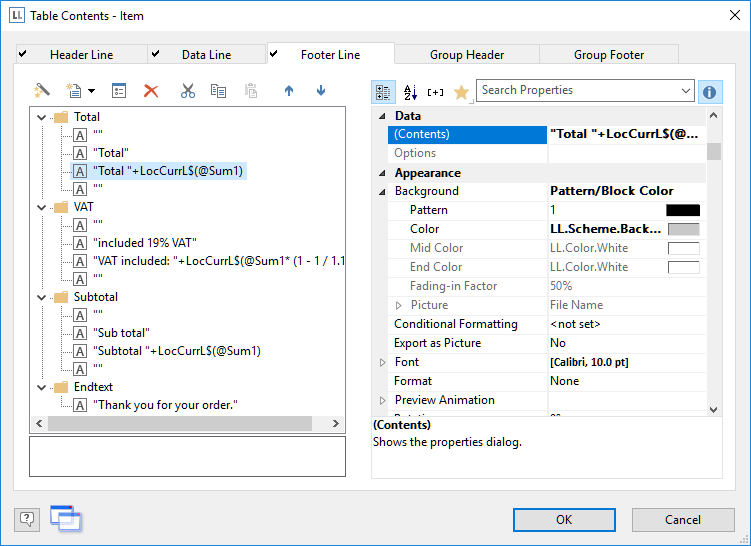Image resolution: width=751 pixels, height=546 pixels.
Task: Select "Subtotal "+LocCurrL$(@Sum1) tree item
Action: pyautogui.click(x=177, y=351)
